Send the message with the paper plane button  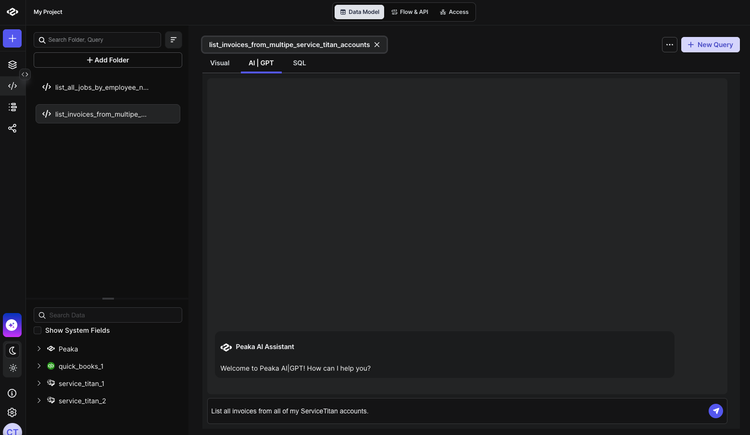pyautogui.click(x=716, y=411)
